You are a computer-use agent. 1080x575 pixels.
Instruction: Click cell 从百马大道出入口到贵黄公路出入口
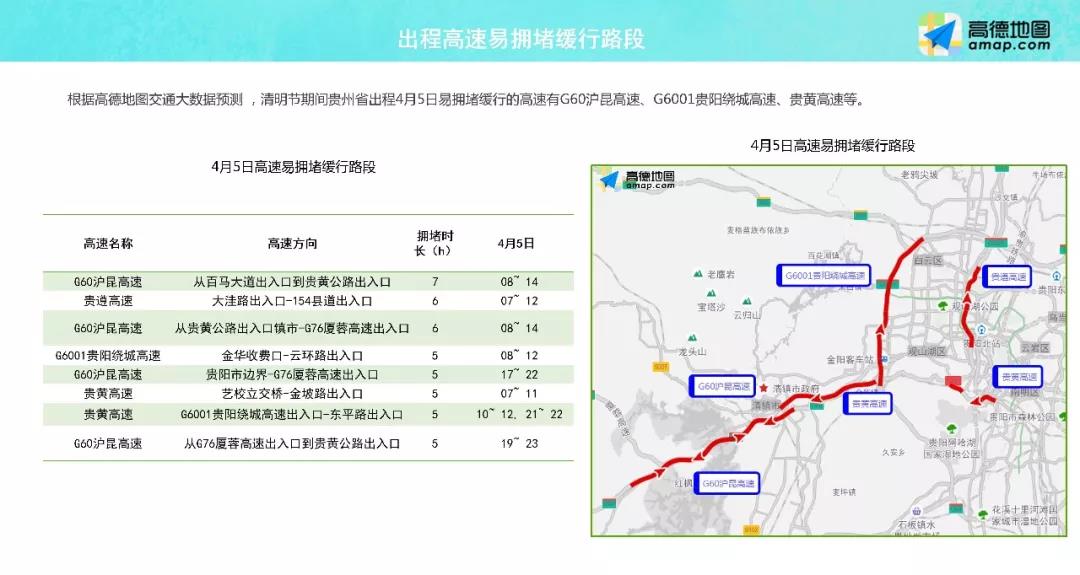[292, 282]
